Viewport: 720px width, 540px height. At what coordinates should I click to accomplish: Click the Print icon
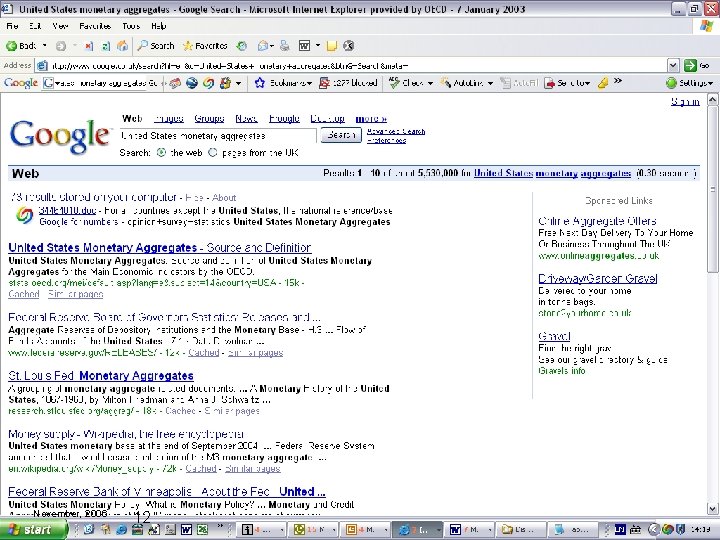click(x=285, y=46)
